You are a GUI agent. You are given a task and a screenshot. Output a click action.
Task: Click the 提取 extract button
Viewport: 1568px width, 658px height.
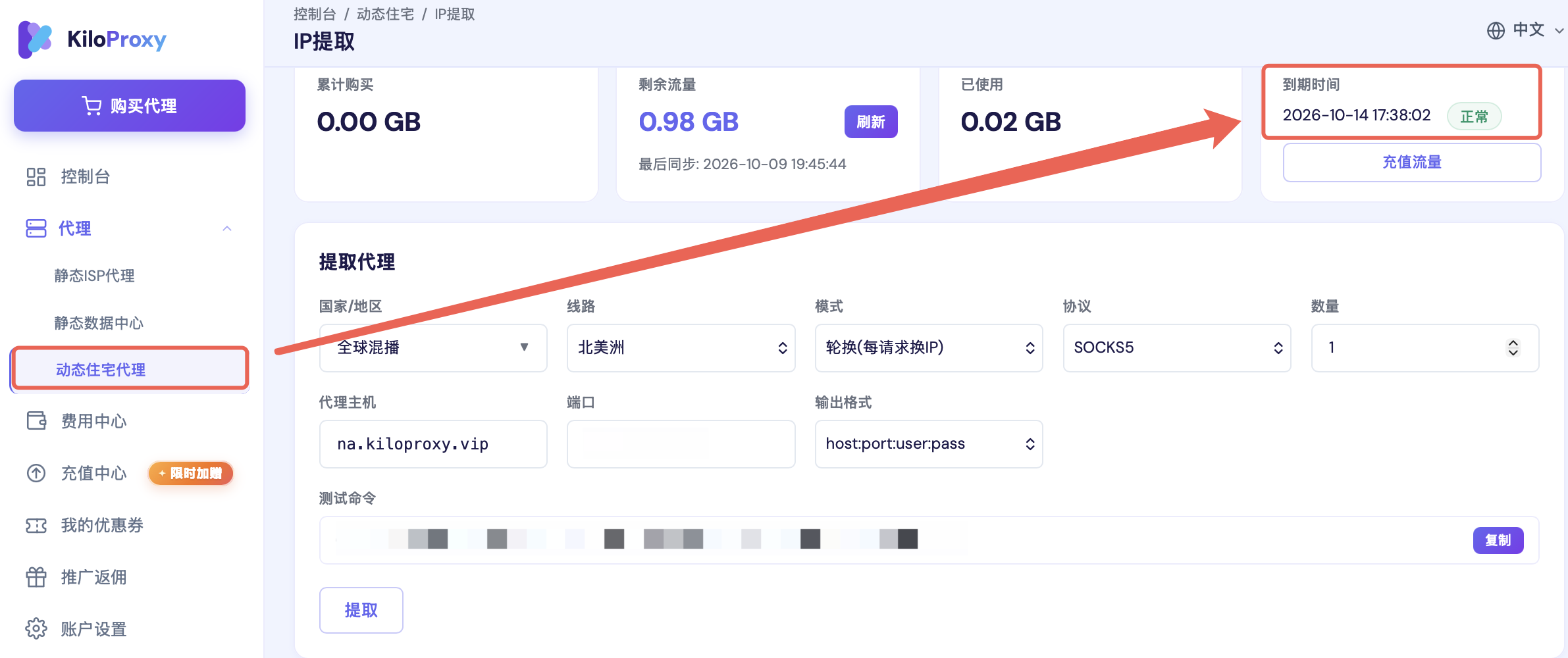click(361, 610)
